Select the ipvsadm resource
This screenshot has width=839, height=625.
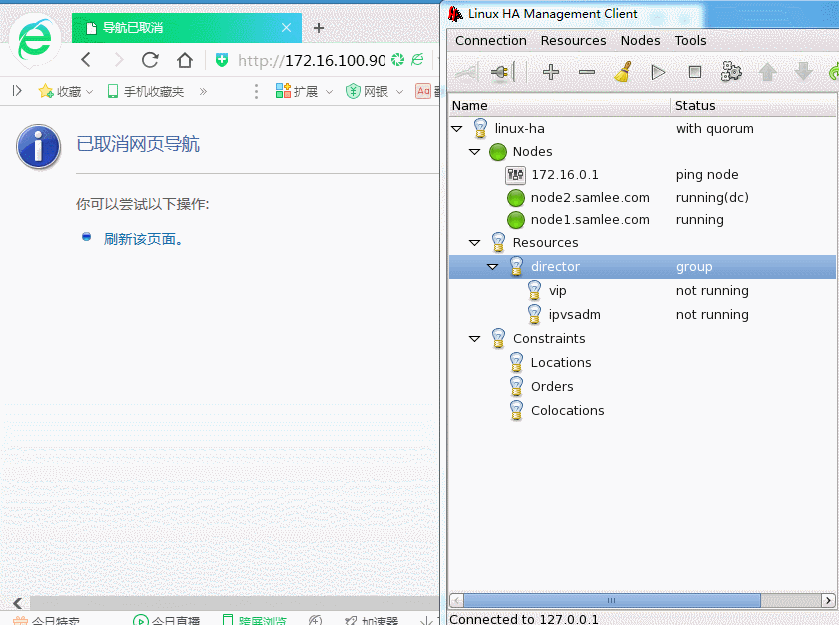click(574, 315)
